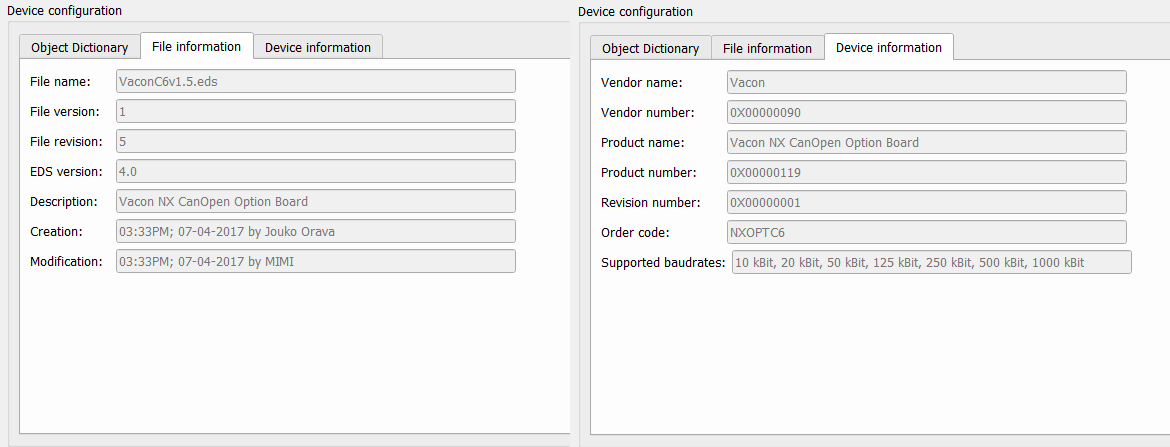The height and width of the screenshot is (447, 1170).
Task: Open Object Dictionary tab beside active File information tab
Action: click(80, 48)
